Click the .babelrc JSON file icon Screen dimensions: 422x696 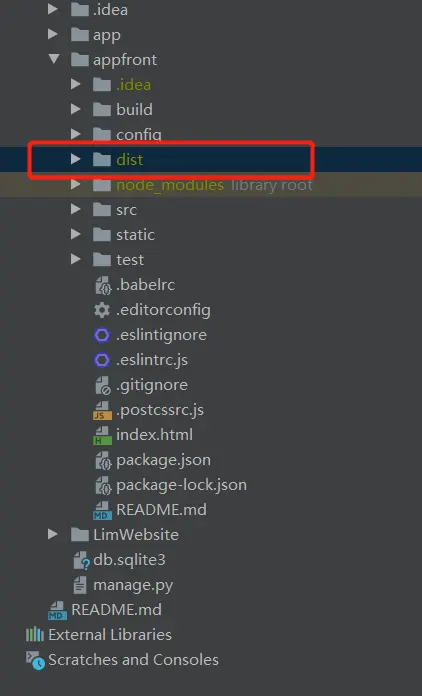pos(103,285)
